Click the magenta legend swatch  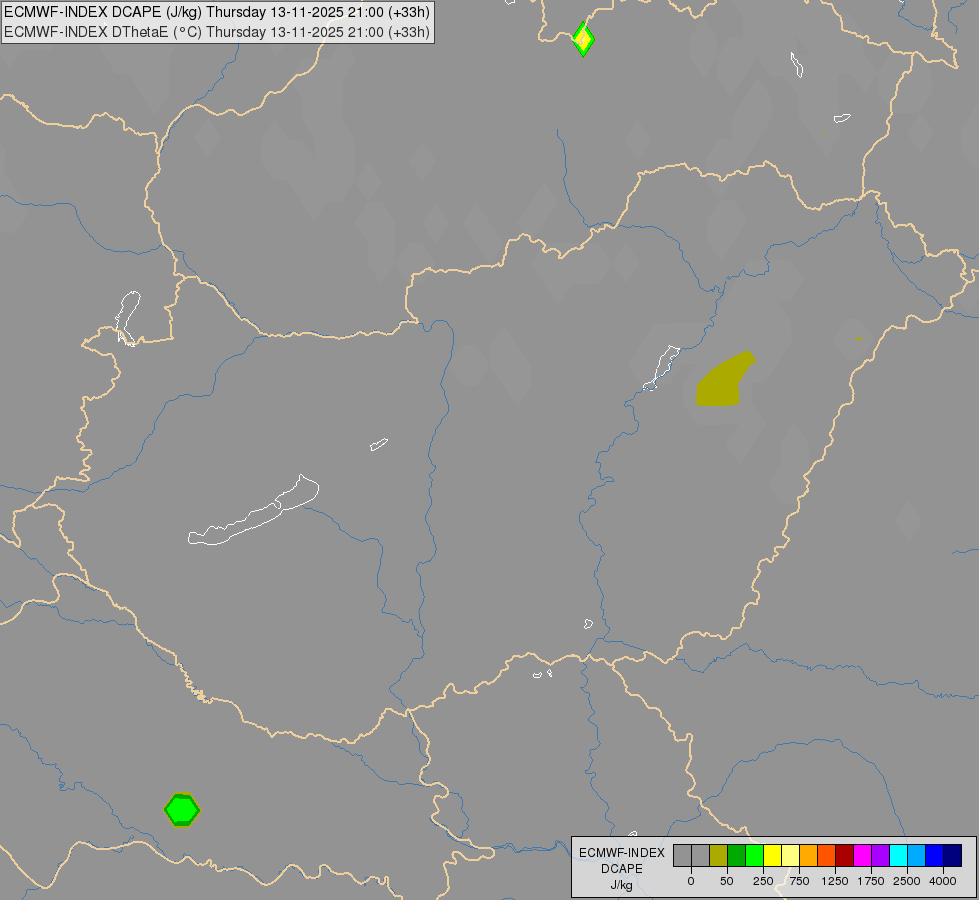[863, 855]
